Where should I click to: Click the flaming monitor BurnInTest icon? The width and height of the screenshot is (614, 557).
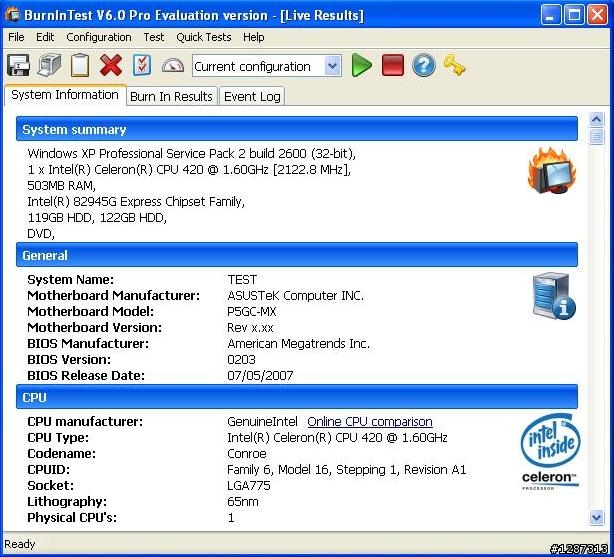(552, 171)
